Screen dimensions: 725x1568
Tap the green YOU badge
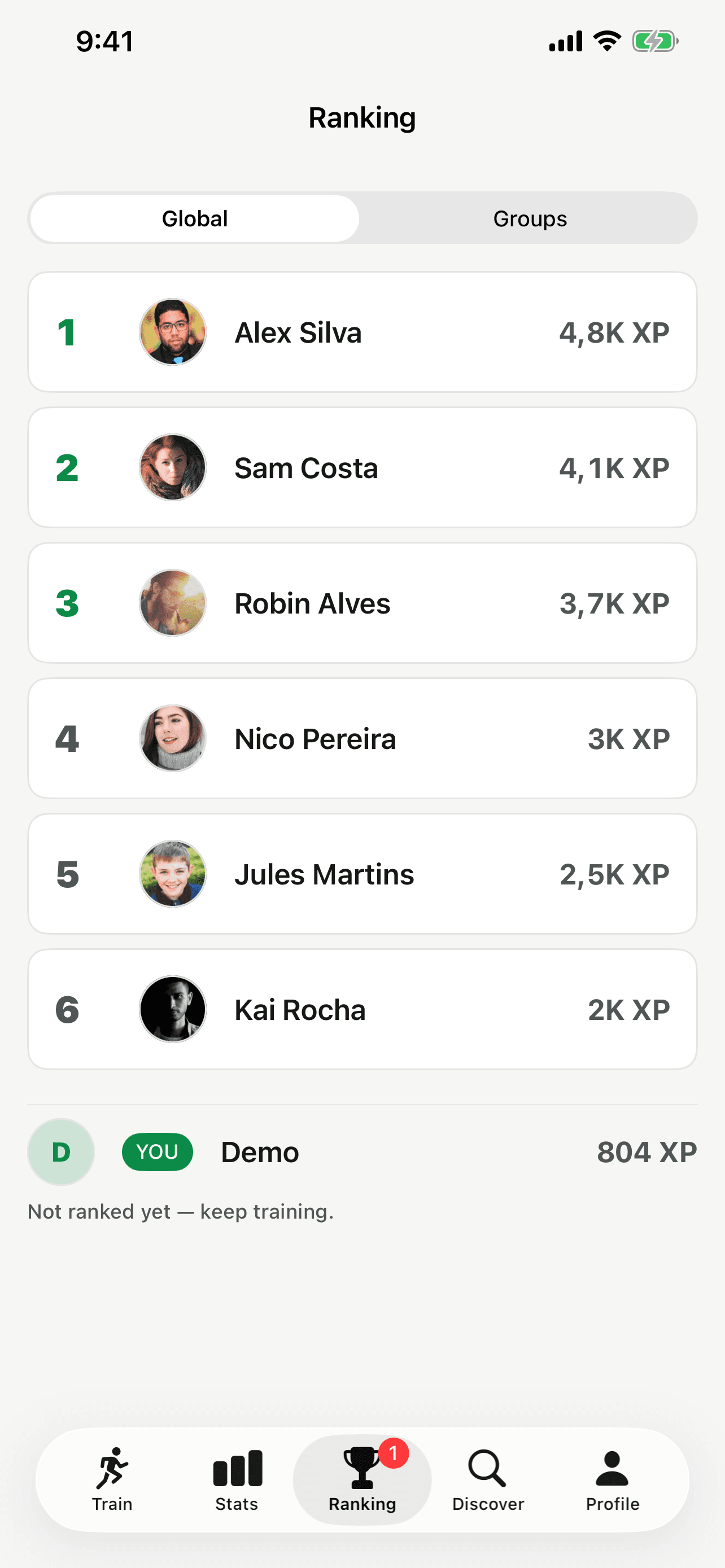tap(158, 1151)
